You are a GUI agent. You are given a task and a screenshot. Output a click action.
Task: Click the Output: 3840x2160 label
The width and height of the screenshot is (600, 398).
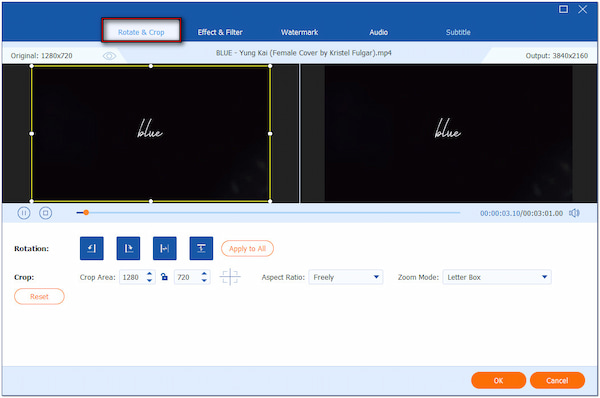pyautogui.click(x=556, y=56)
